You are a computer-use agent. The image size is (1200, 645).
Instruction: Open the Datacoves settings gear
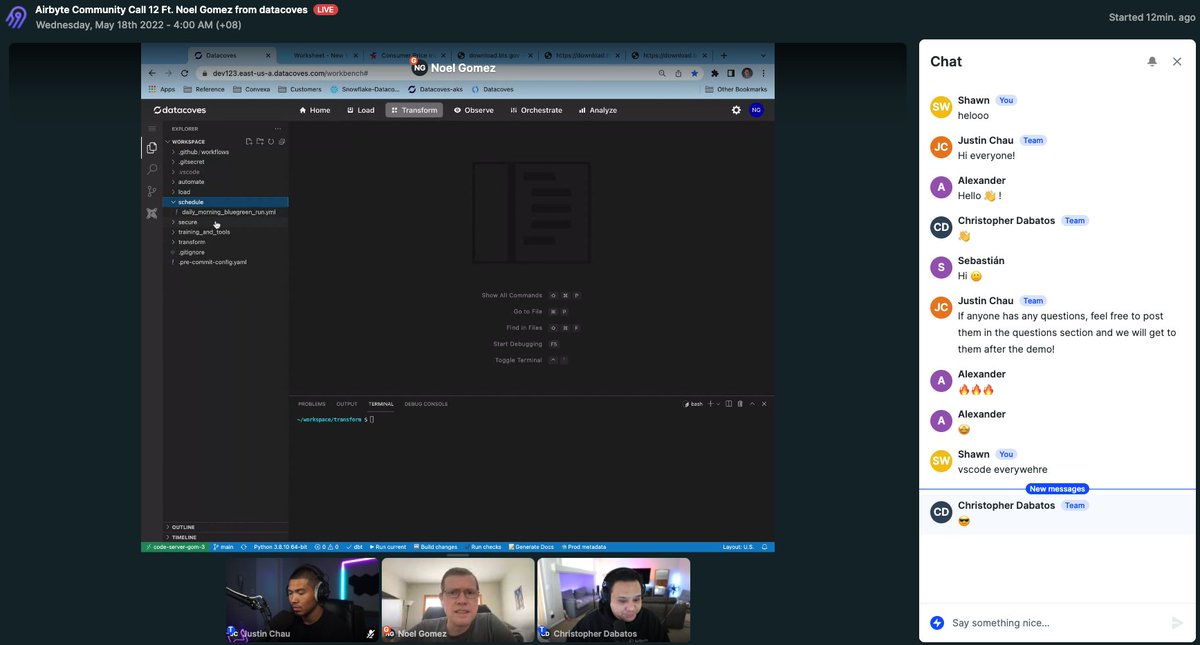736,110
